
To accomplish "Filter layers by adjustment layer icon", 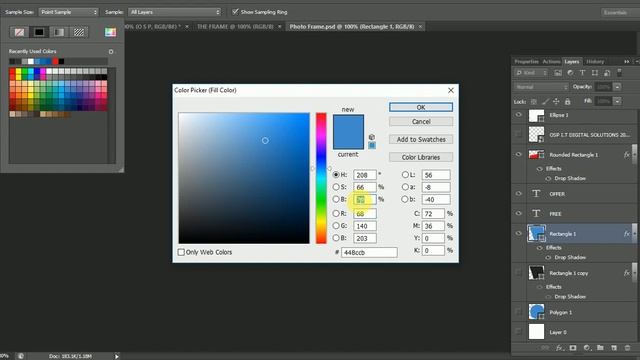I will click(570, 73).
